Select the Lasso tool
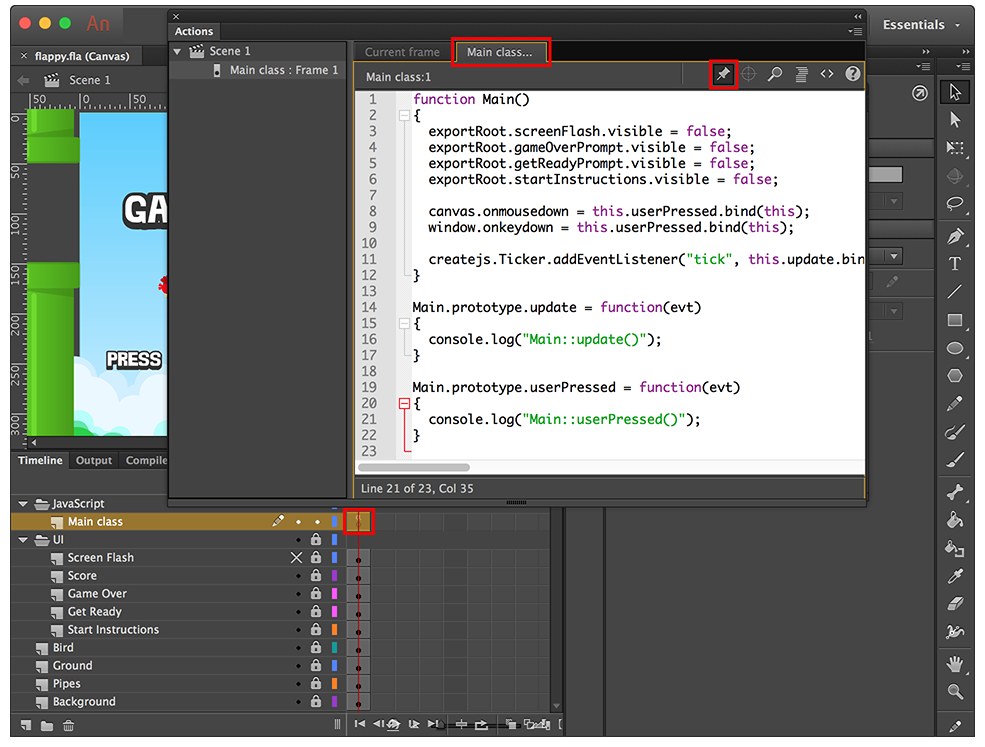985x747 pixels. tap(955, 204)
